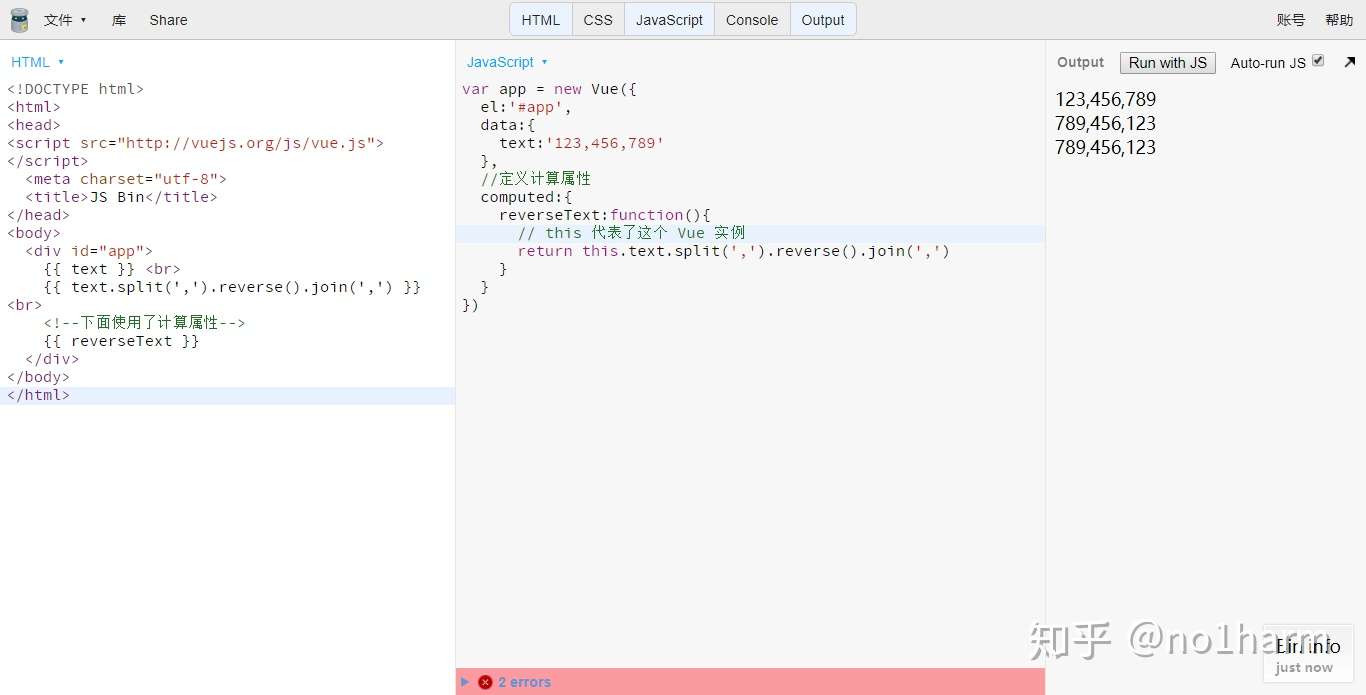Image resolution: width=1366 pixels, height=695 pixels.
Task: Click the computed:{ line
Action: 526,197
